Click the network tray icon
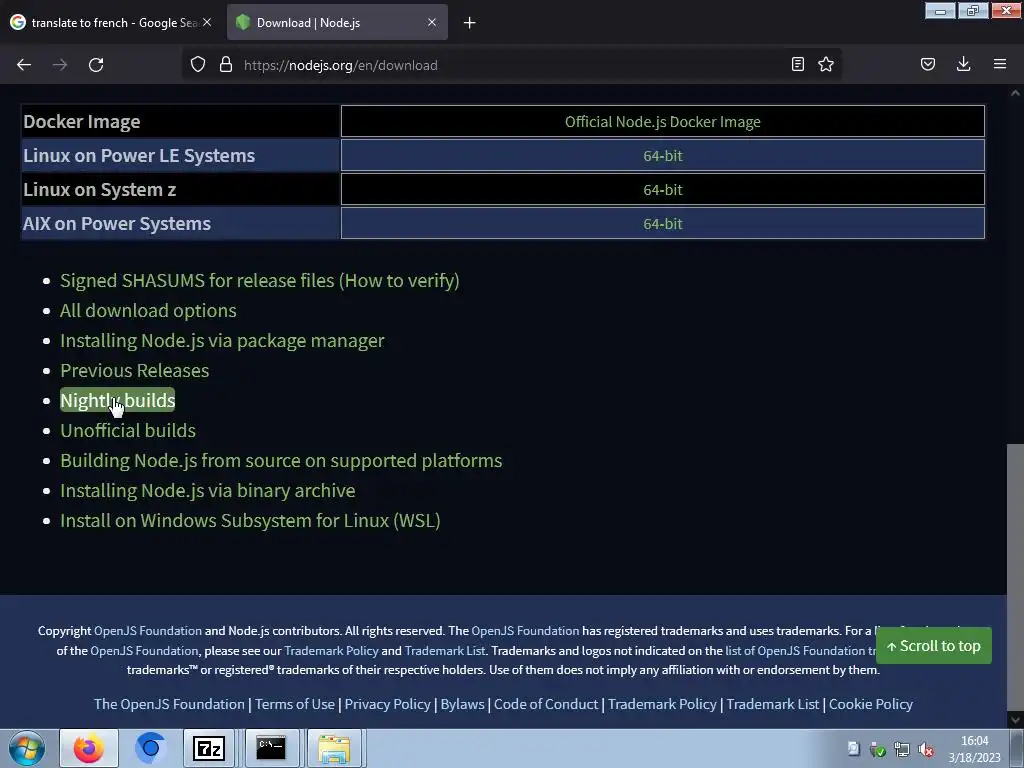 [902, 750]
